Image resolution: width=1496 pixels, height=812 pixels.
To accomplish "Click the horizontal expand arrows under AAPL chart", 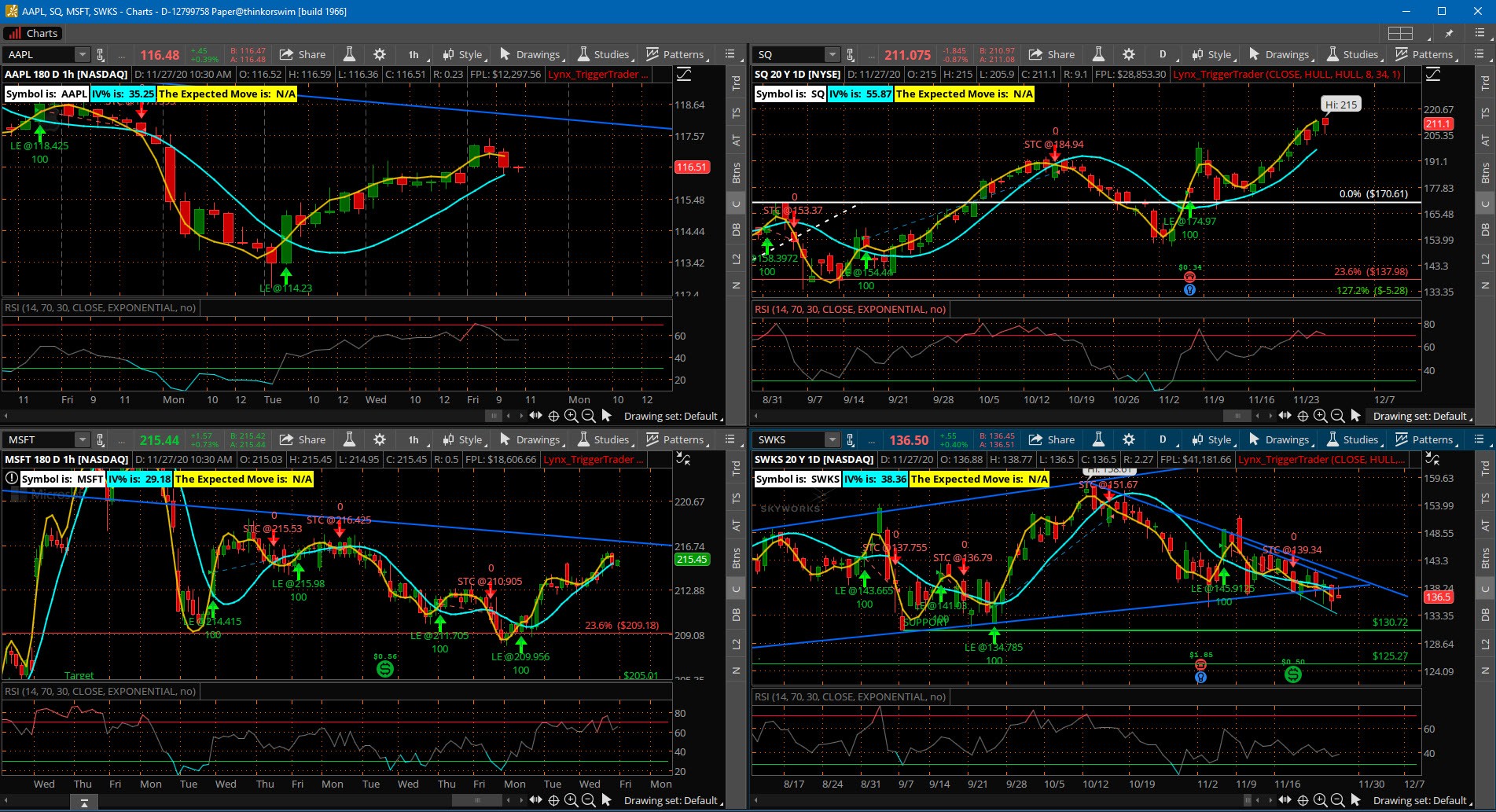I will click(x=535, y=416).
